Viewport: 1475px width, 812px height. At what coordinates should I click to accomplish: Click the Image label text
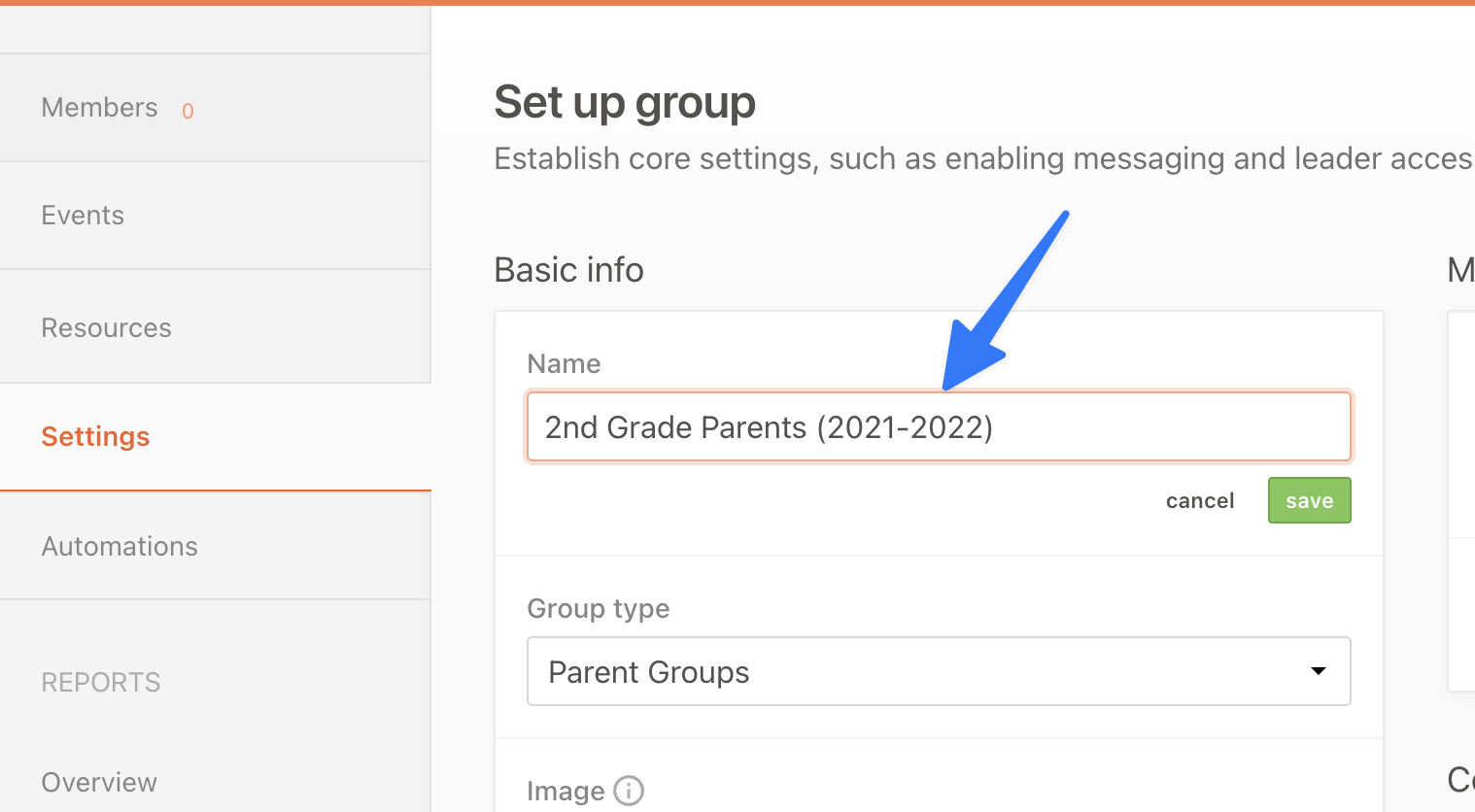pyautogui.click(x=566, y=792)
